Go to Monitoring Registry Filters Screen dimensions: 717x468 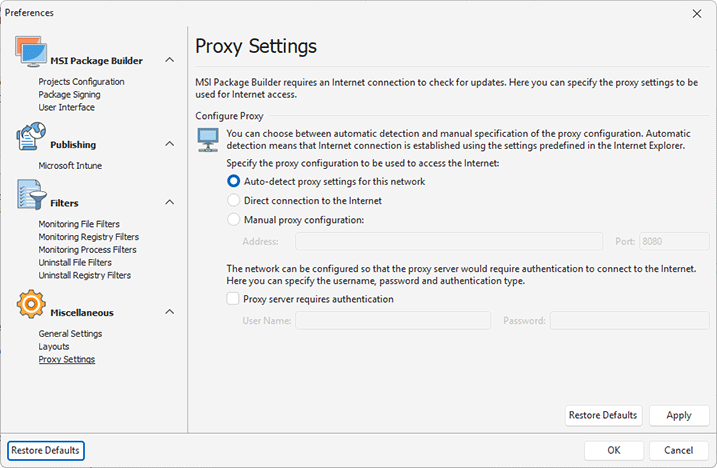(88, 237)
